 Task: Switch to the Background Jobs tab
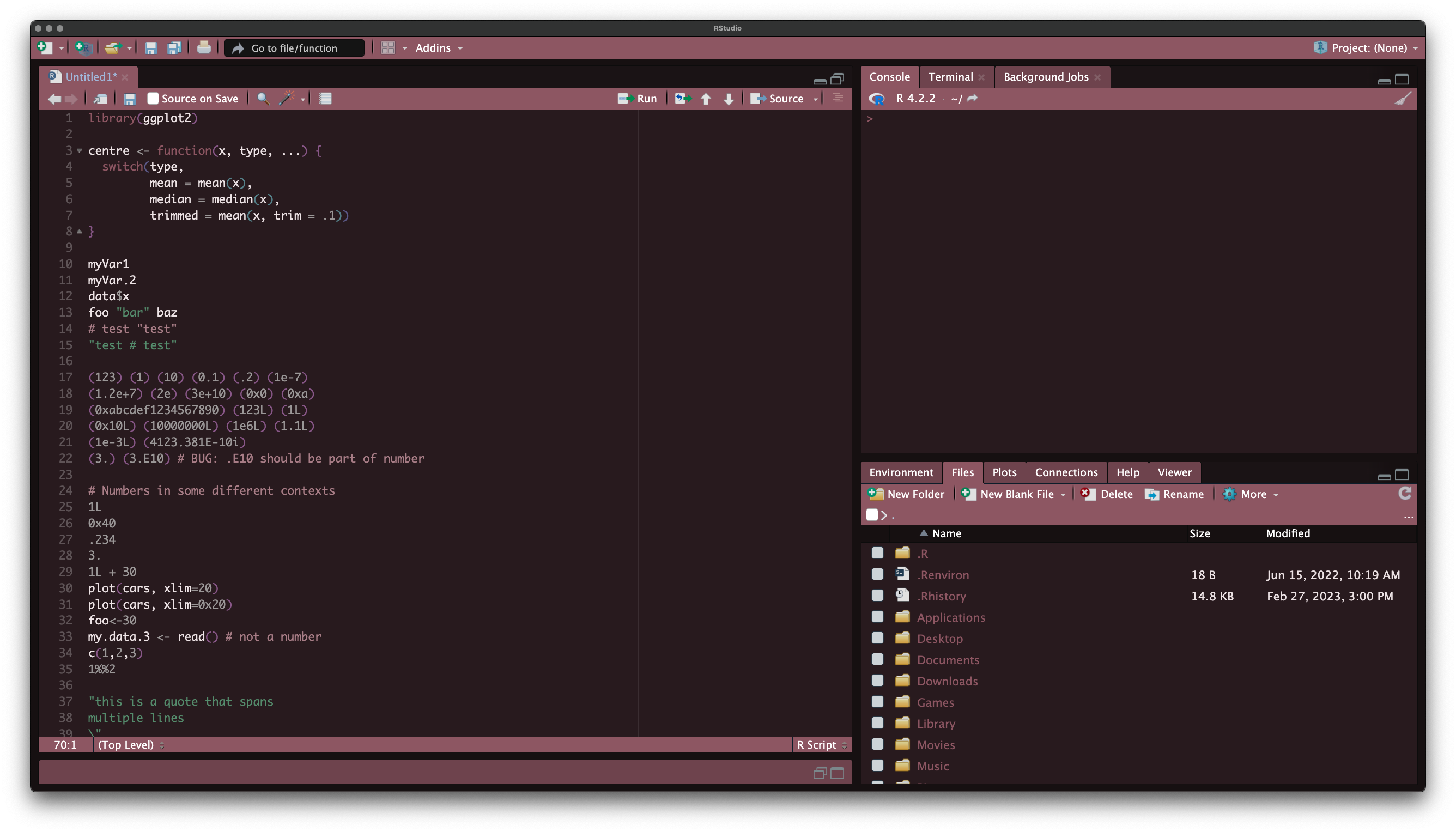click(x=1046, y=77)
